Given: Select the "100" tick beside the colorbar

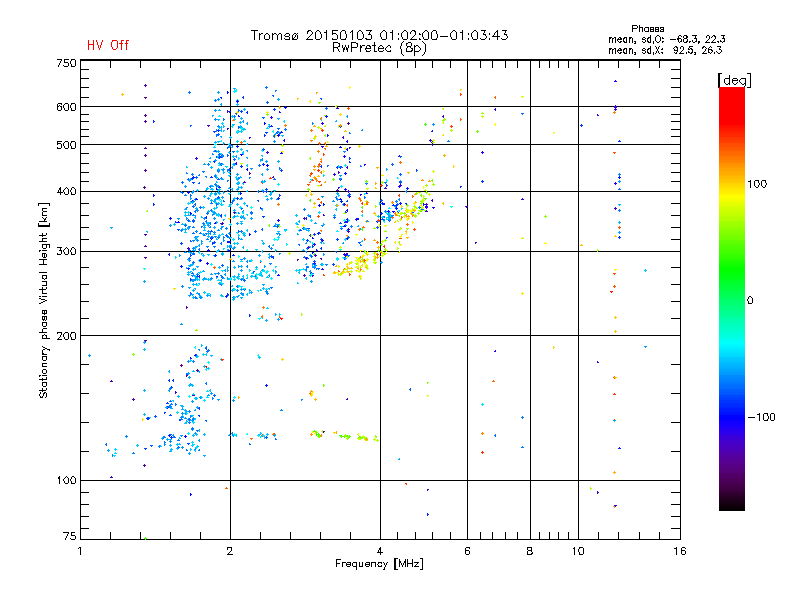Looking at the screenshot, I should click(x=757, y=184).
